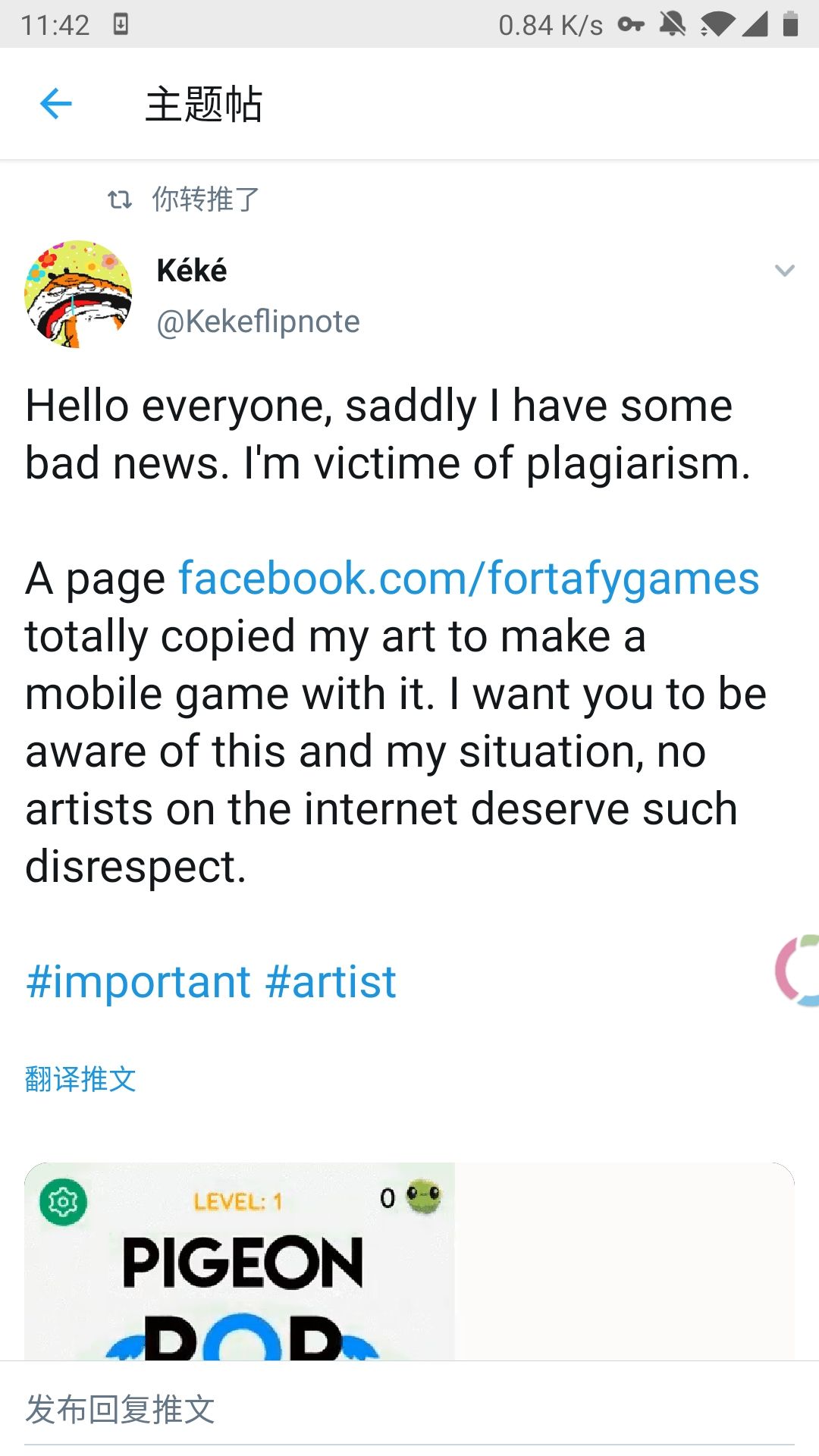Tap the battery icon in status bar

point(790,24)
